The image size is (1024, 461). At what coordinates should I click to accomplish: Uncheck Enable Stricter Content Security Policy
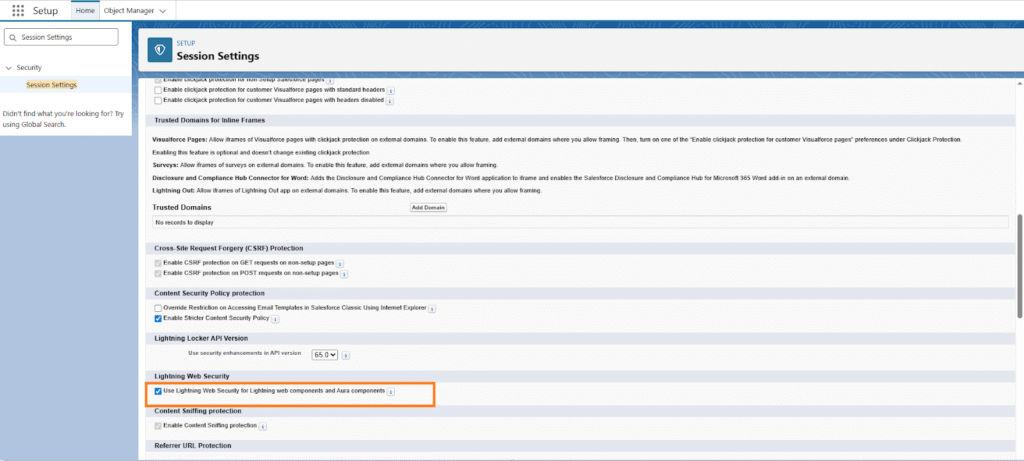point(158,318)
